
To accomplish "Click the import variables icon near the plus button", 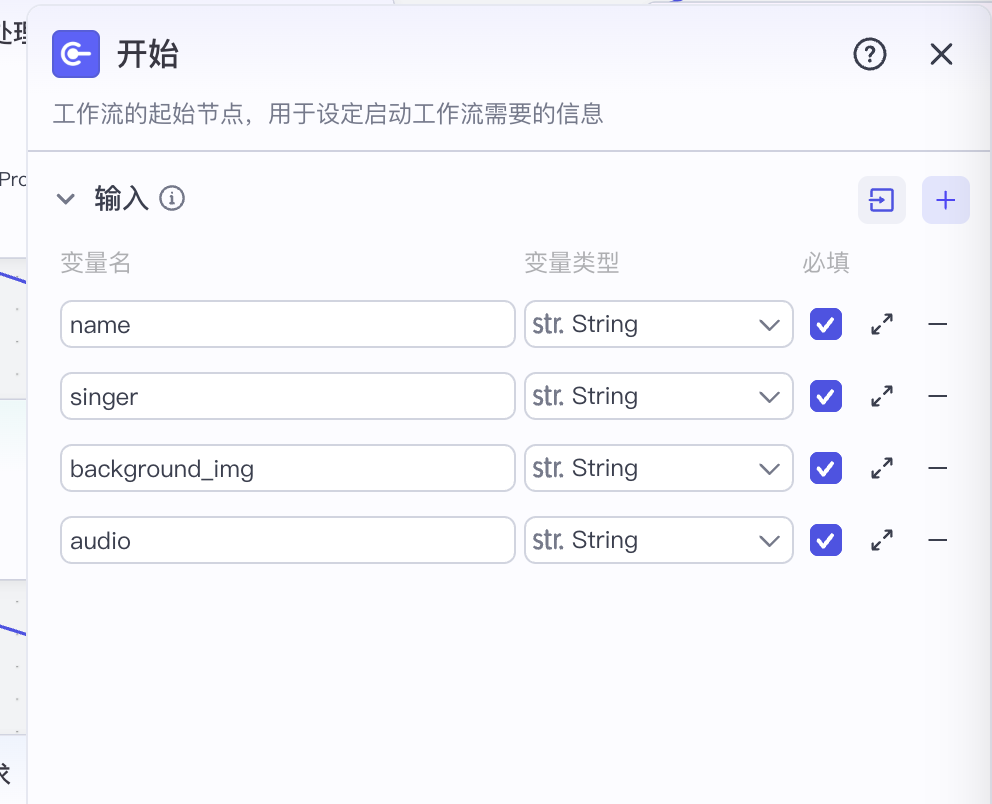I will [x=881, y=200].
